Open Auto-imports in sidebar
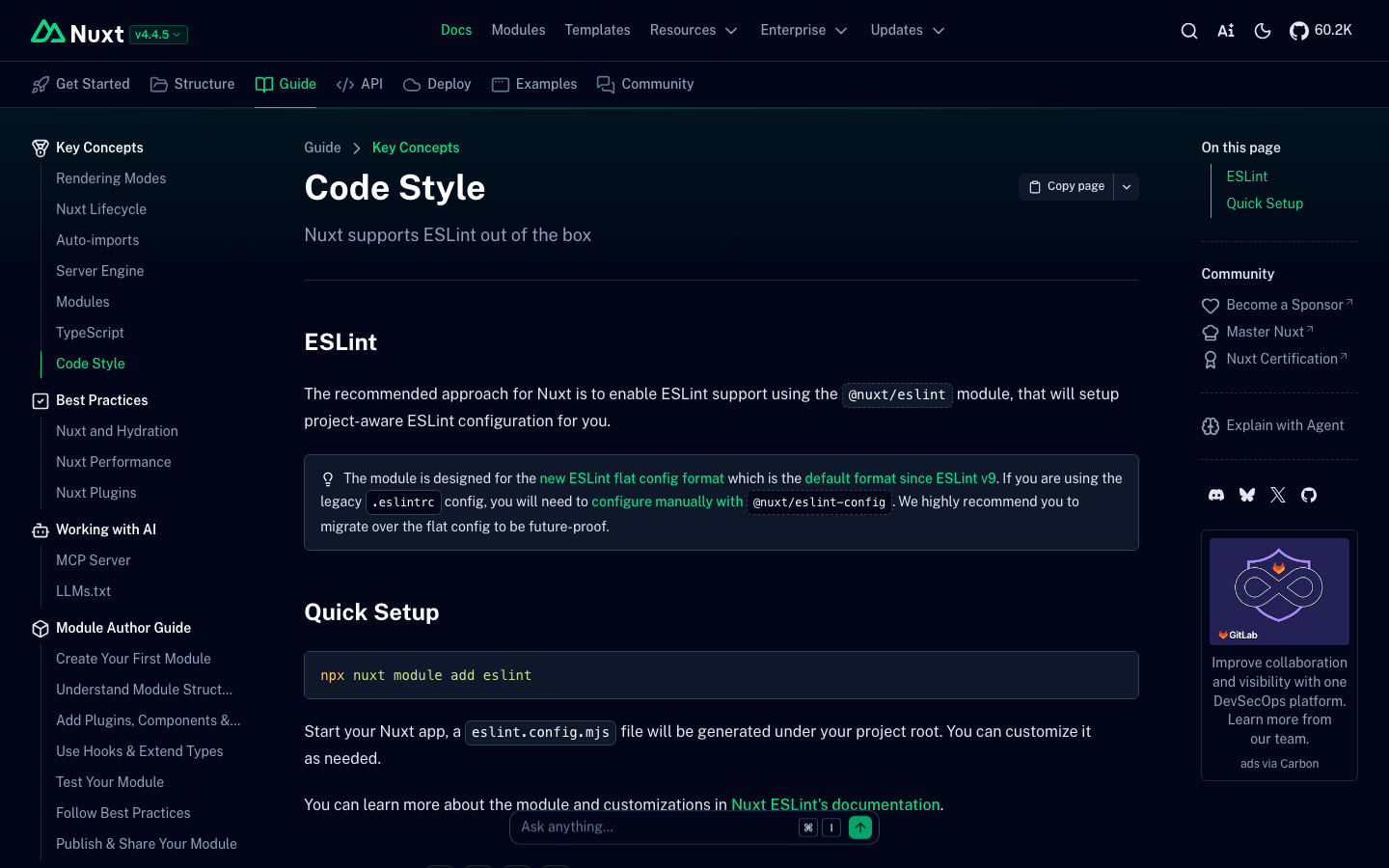This screenshot has height=868, width=1389. [x=97, y=240]
